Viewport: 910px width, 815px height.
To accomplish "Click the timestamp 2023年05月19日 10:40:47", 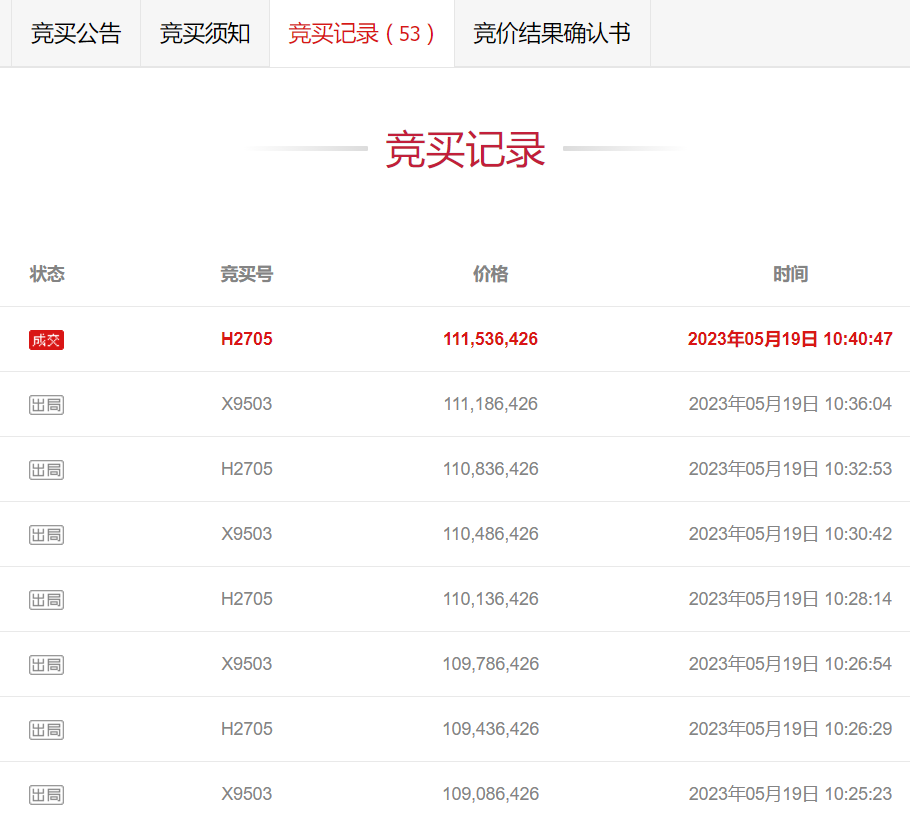I will [x=791, y=339].
